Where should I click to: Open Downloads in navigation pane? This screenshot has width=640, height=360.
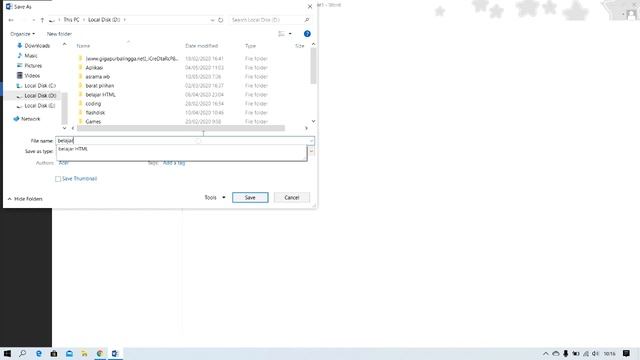tap(37, 46)
